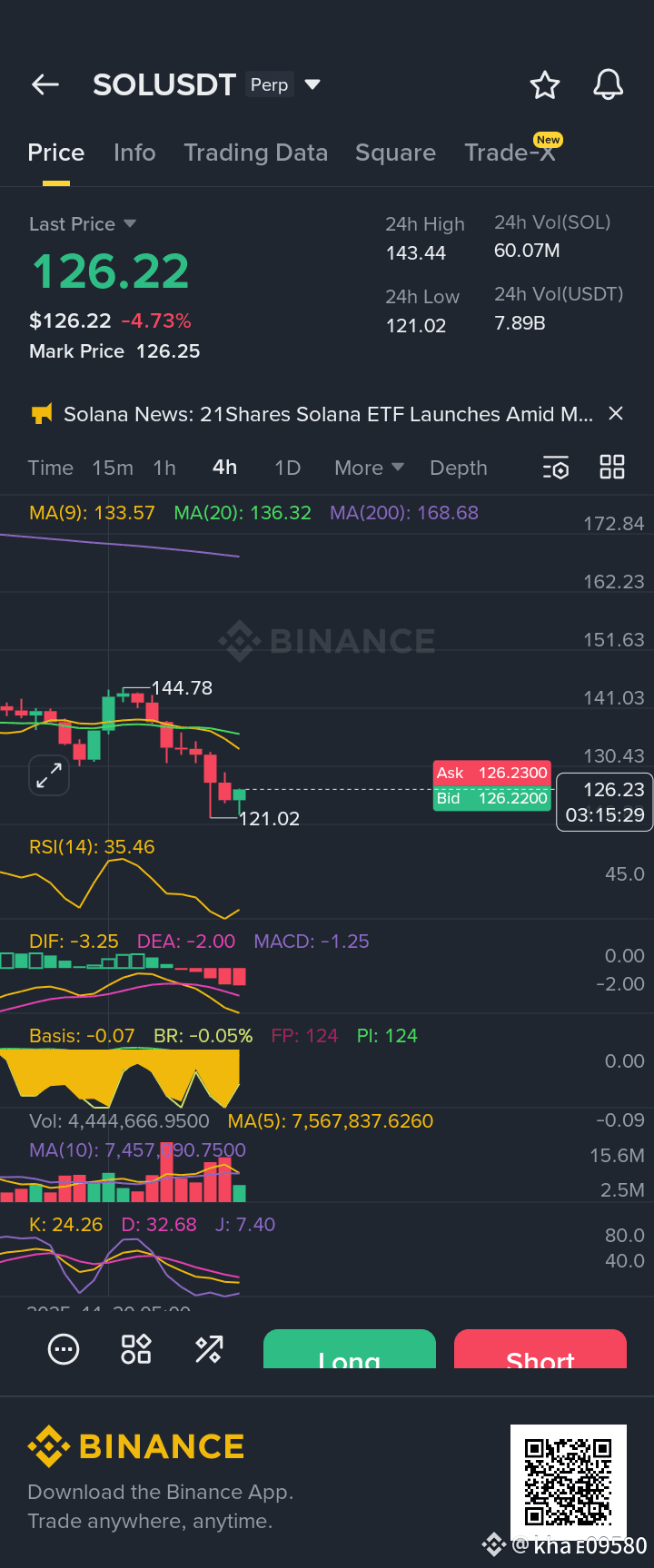Tap the Bid 126.2200 price tag

click(491, 798)
